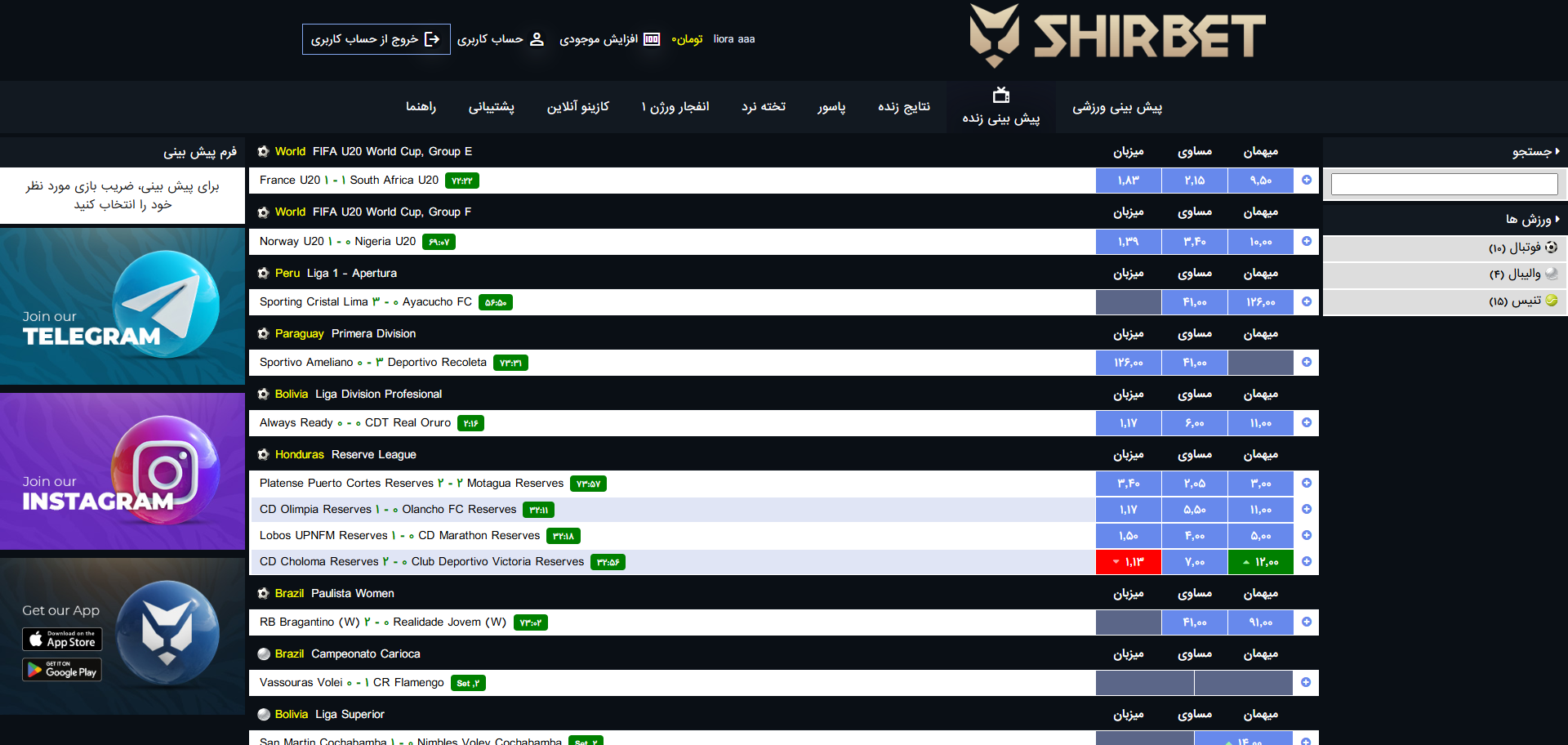This screenshot has width=1568, height=745.
Task: Open the sports prediction menu tab
Action: 1116,107
